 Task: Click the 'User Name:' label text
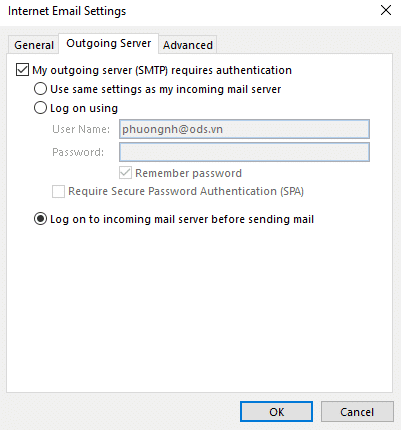[81, 129]
